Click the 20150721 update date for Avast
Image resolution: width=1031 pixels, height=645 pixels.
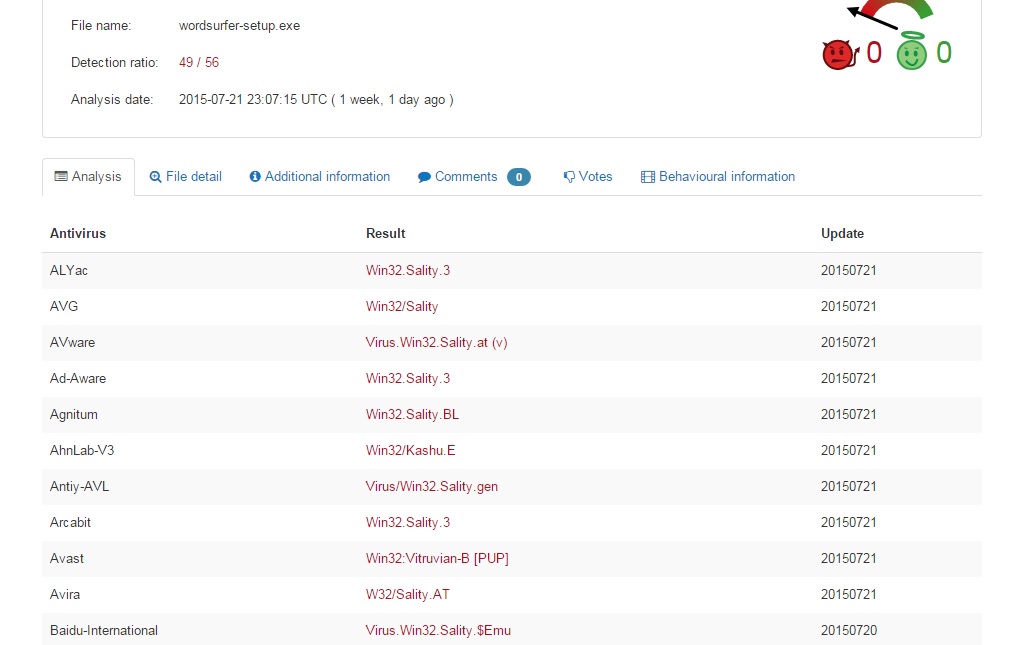849,559
